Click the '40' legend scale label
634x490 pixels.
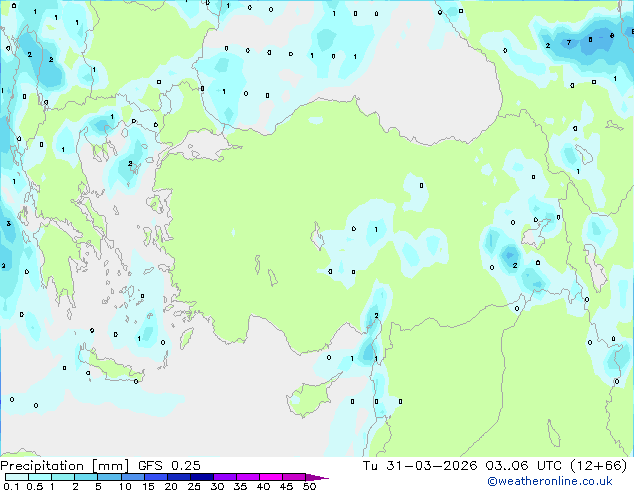[263, 486]
